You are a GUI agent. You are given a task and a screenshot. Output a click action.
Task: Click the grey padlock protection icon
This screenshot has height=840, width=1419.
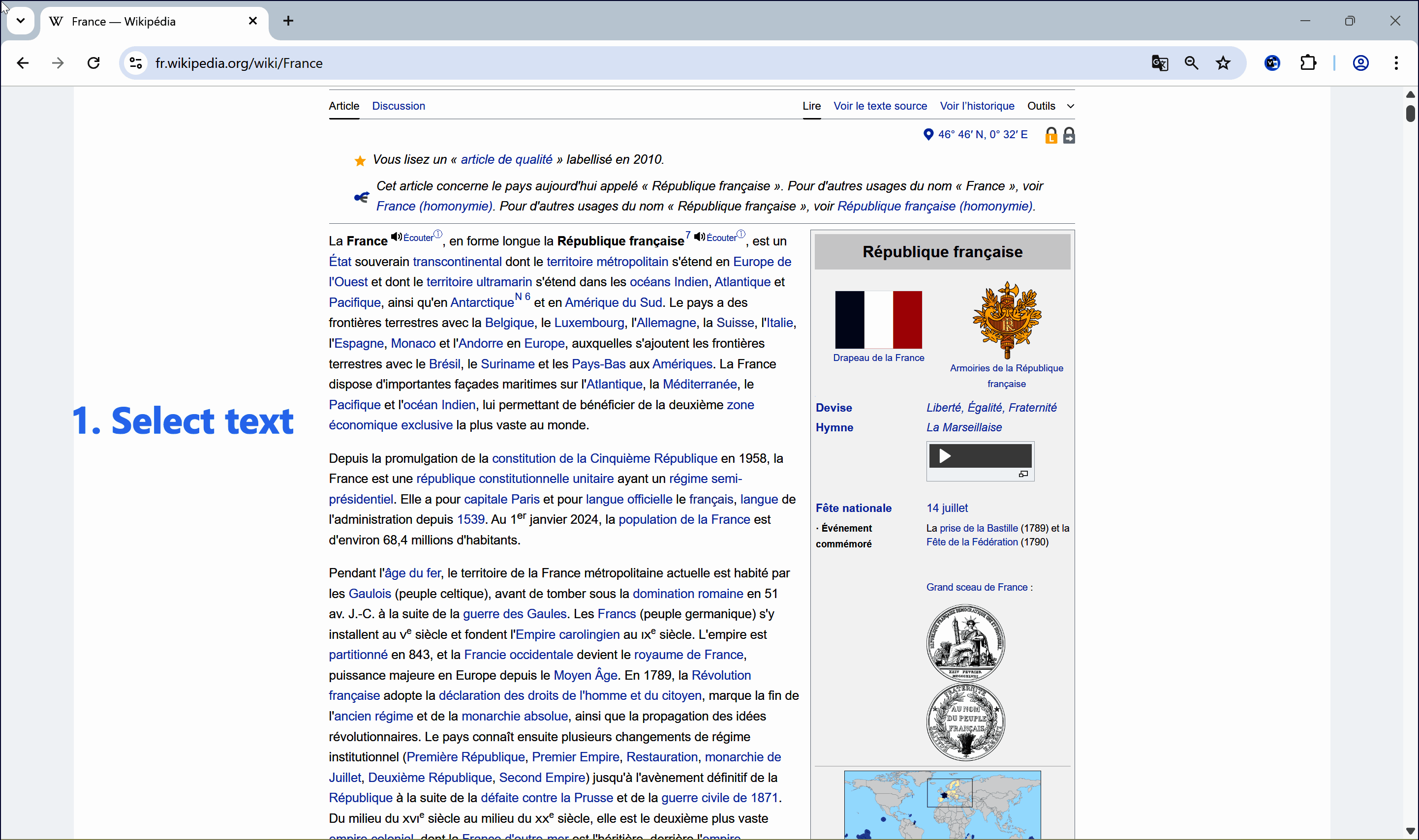click(x=1069, y=135)
